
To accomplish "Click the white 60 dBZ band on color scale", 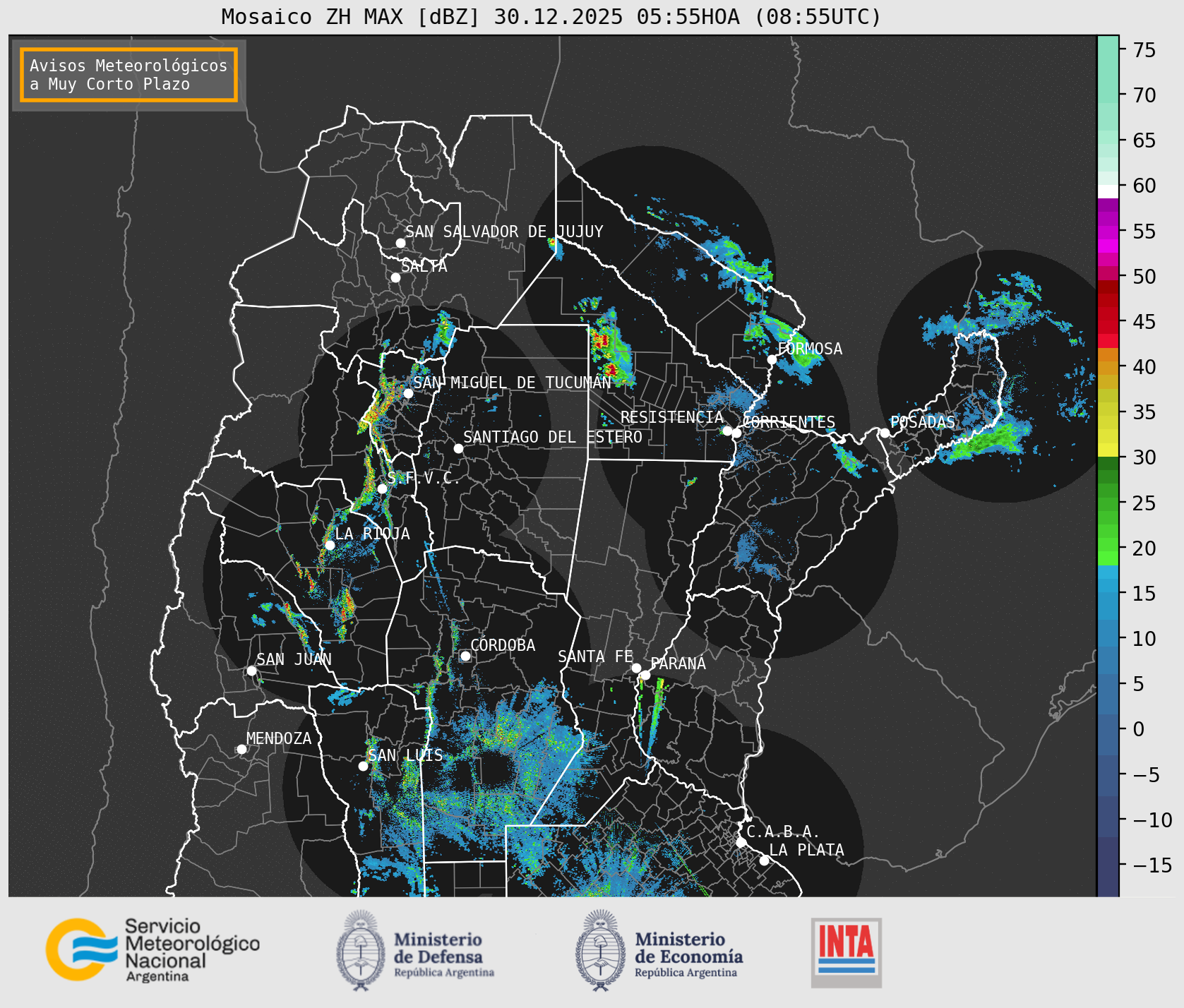I will pos(1108,191).
